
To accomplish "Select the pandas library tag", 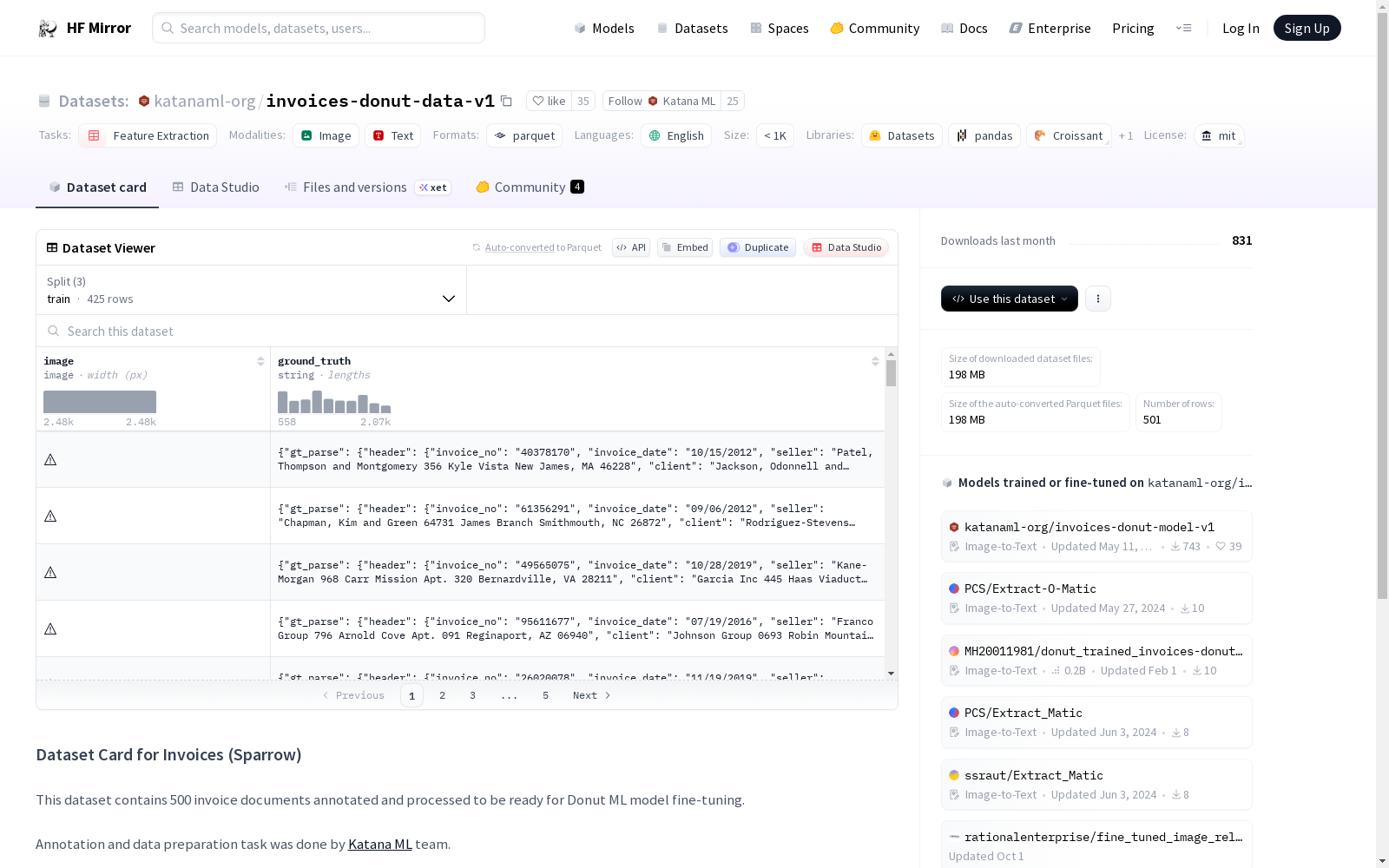I will coord(984,135).
